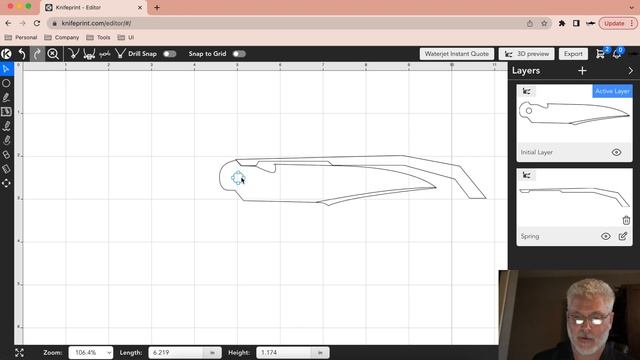
Task: Hide the Spring layer with eye icon
Action: point(606,236)
